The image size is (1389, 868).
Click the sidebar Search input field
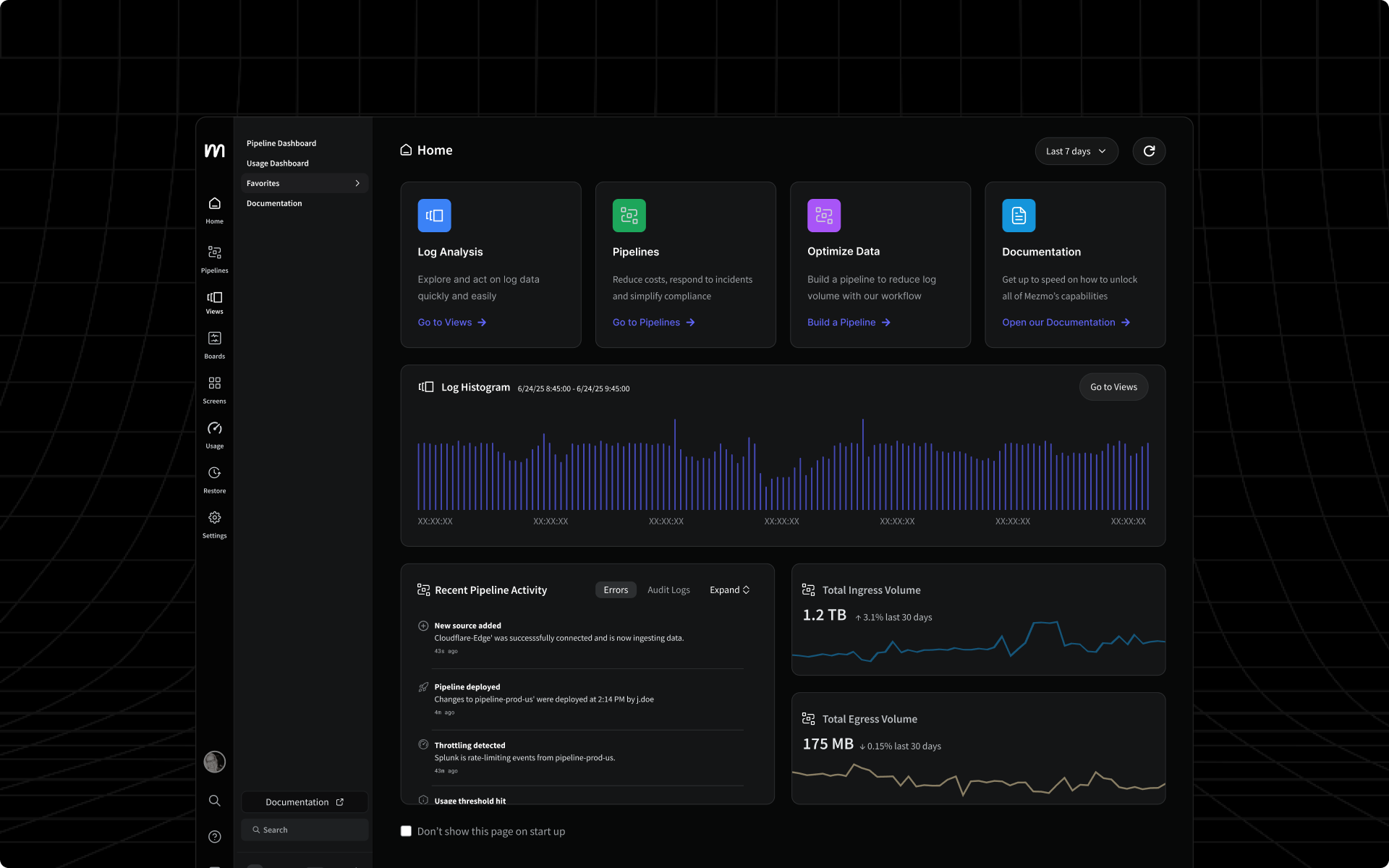coord(305,830)
